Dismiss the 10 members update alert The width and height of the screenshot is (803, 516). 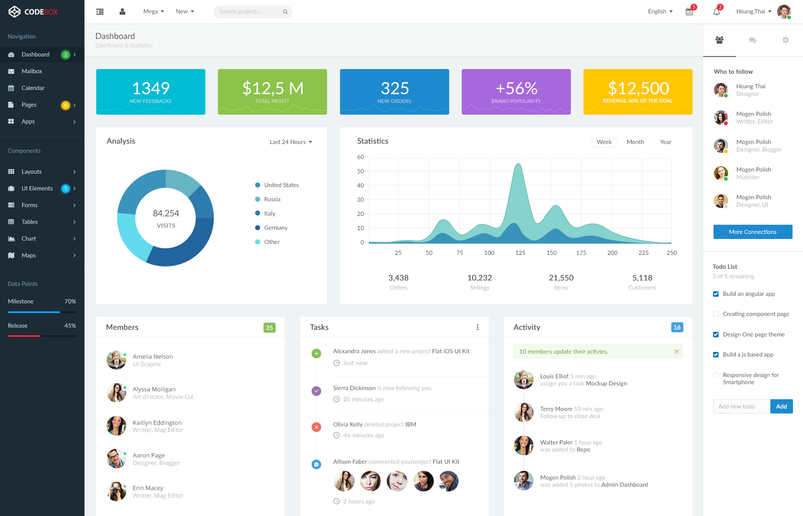677,352
